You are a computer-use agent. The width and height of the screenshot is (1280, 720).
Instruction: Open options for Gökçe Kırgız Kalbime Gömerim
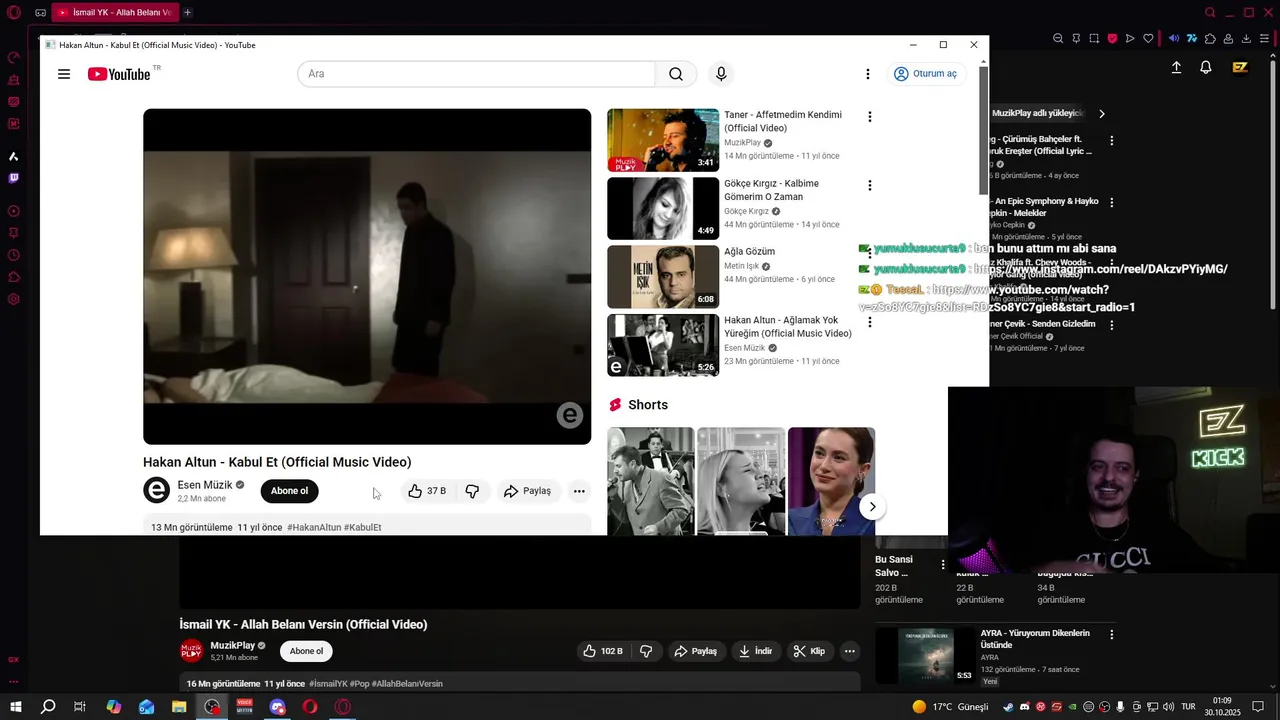[870, 185]
